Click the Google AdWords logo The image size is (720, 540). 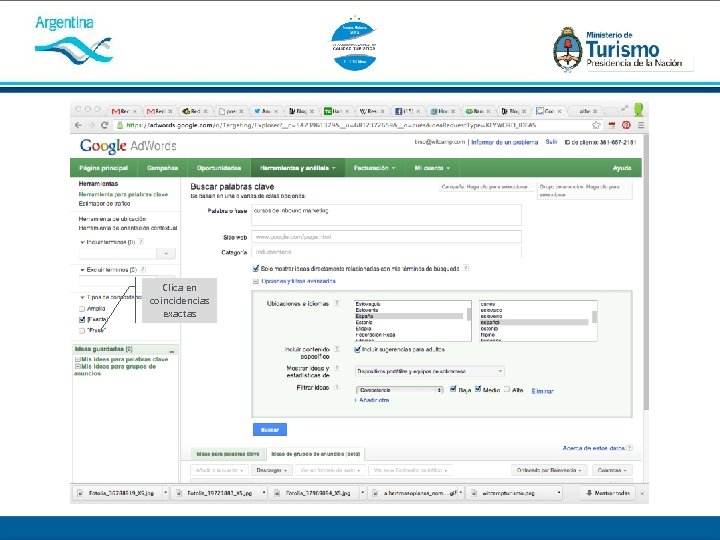point(128,146)
